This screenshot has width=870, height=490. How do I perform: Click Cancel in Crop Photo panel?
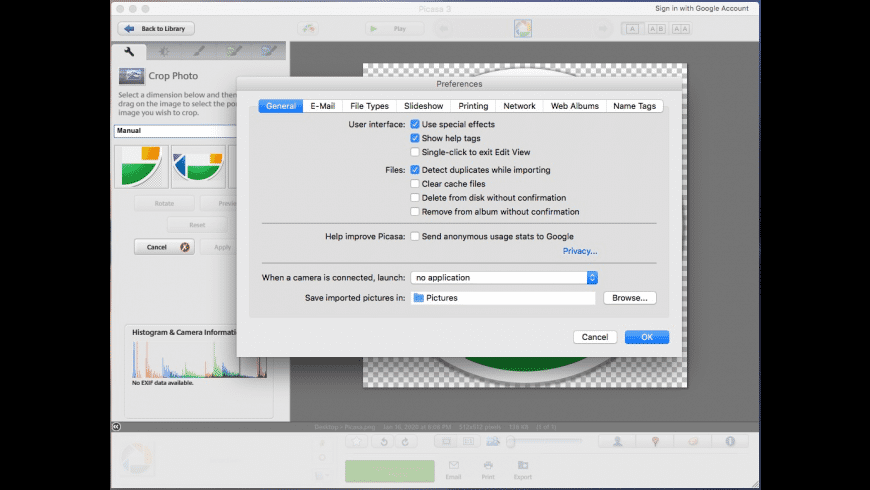(164, 247)
